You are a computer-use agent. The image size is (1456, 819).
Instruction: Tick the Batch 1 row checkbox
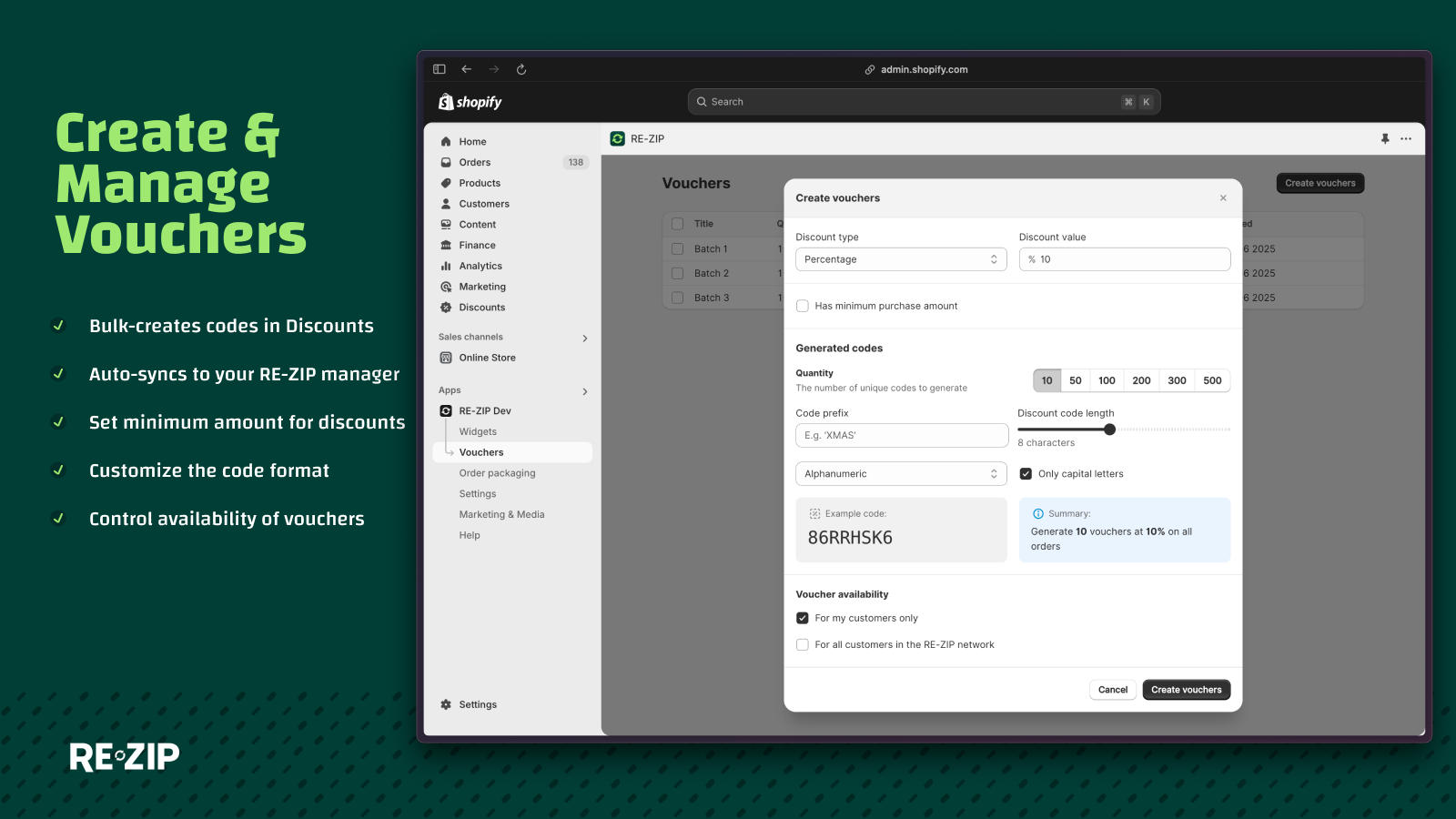[x=677, y=248]
